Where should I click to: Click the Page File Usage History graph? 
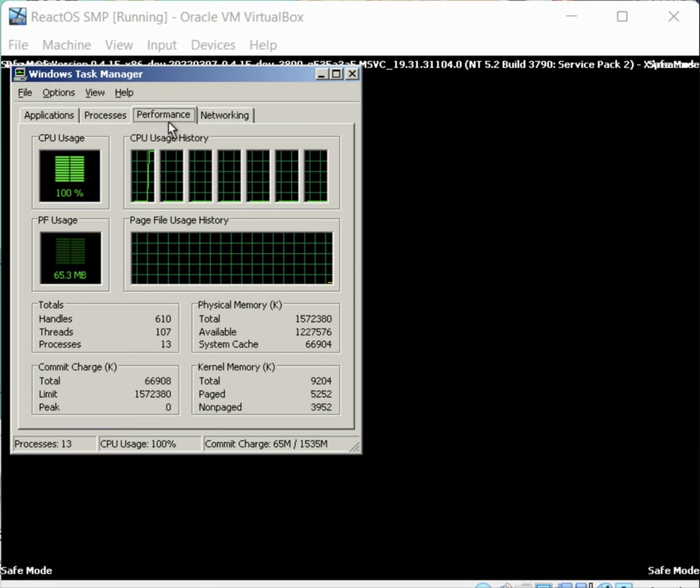[x=231, y=258]
